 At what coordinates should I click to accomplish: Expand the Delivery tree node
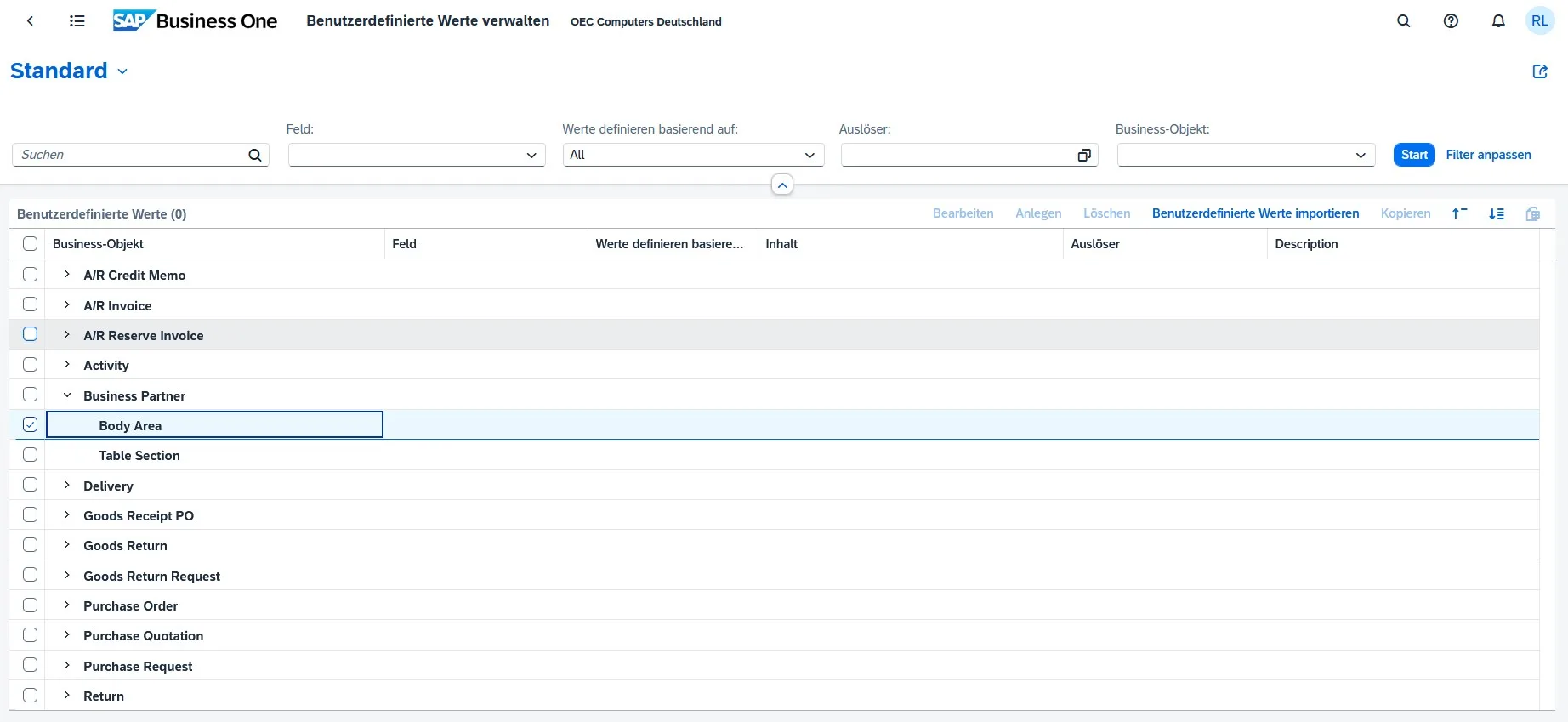(x=67, y=486)
